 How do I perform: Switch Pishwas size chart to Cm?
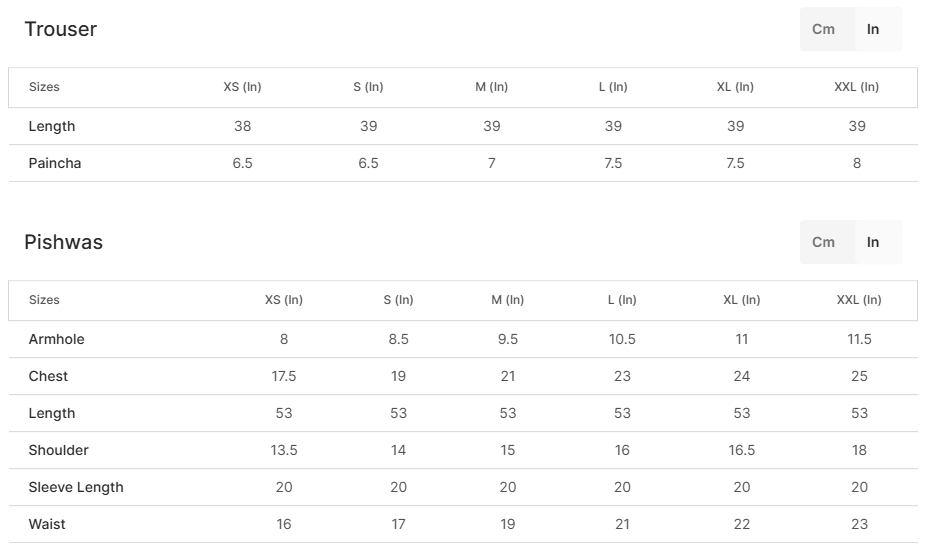point(823,242)
